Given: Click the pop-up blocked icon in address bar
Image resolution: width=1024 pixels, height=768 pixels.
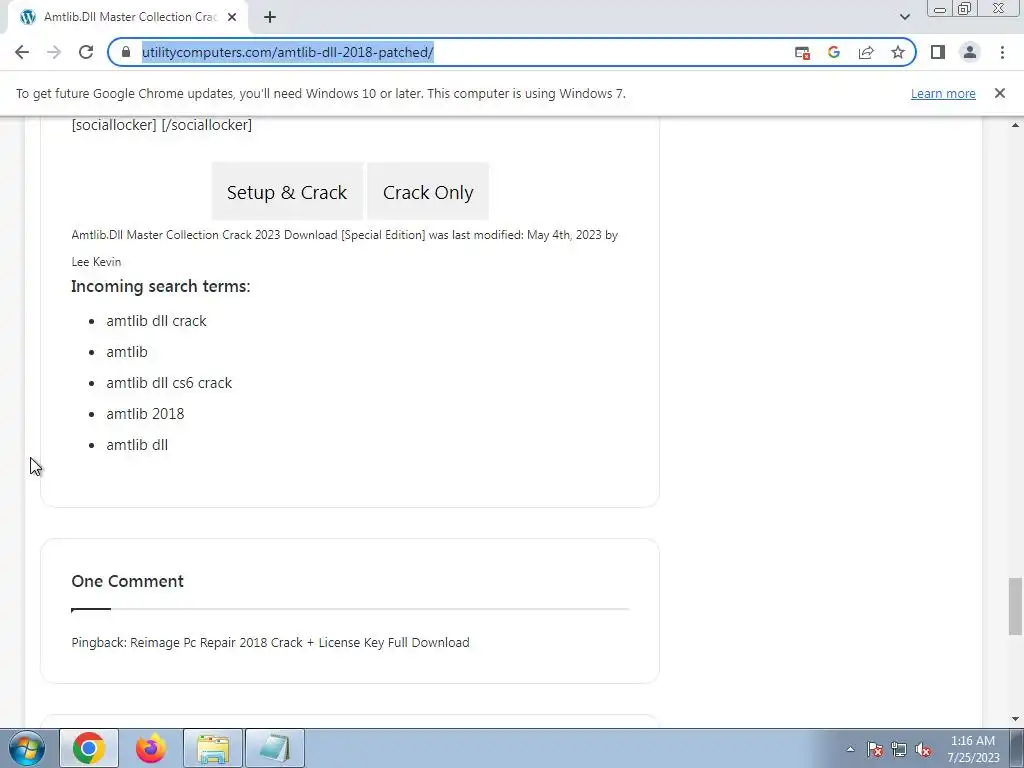Looking at the screenshot, I should 802,53.
